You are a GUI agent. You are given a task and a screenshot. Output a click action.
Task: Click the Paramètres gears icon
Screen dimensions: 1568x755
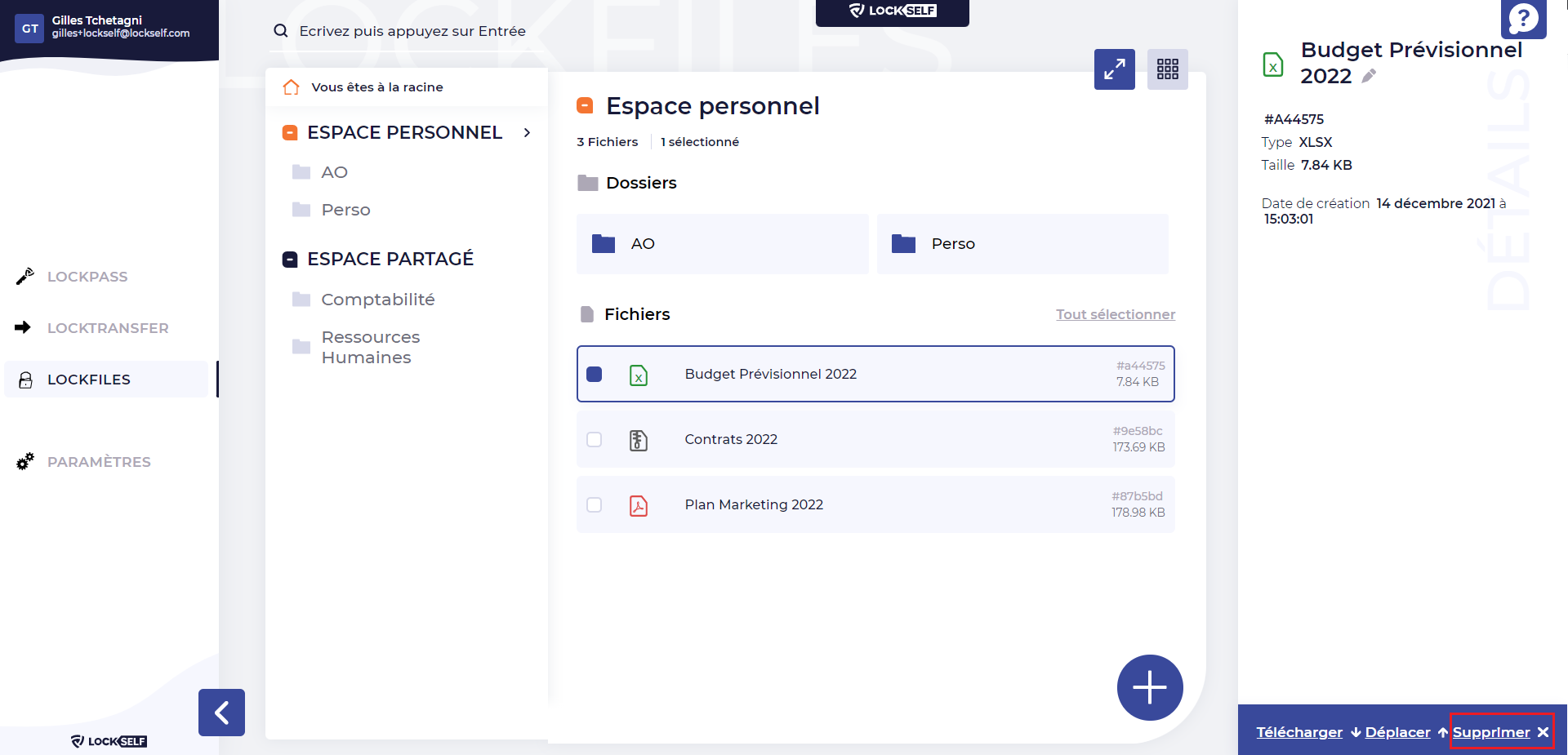(x=25, y=461)
